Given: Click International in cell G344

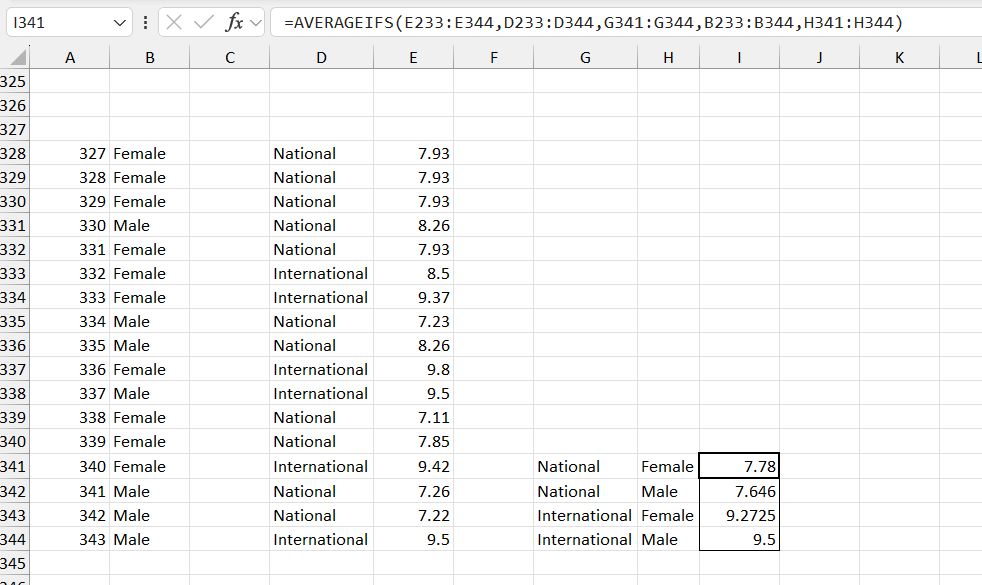Looking at the screenshot, I should (x=584, y=539).
